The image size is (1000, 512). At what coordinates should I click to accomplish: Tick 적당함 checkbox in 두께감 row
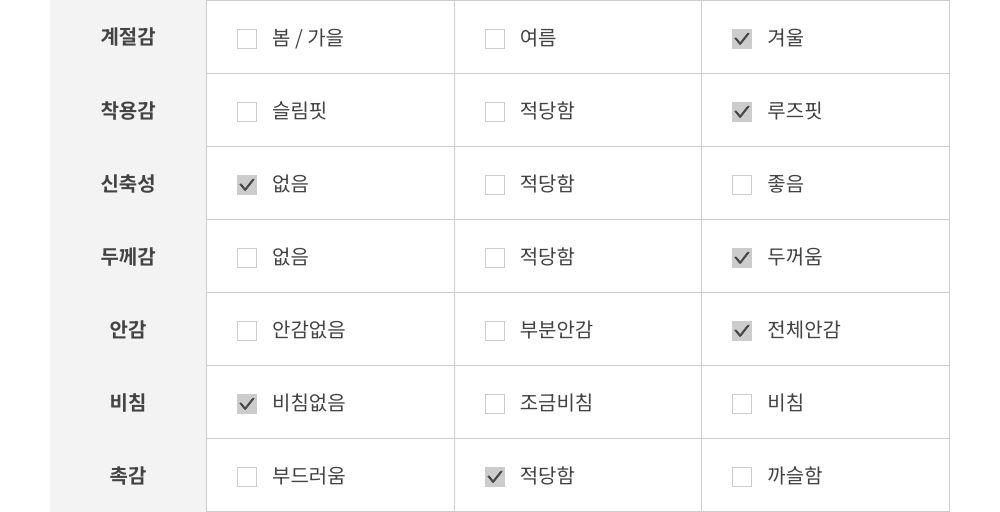tap(495, 258)
